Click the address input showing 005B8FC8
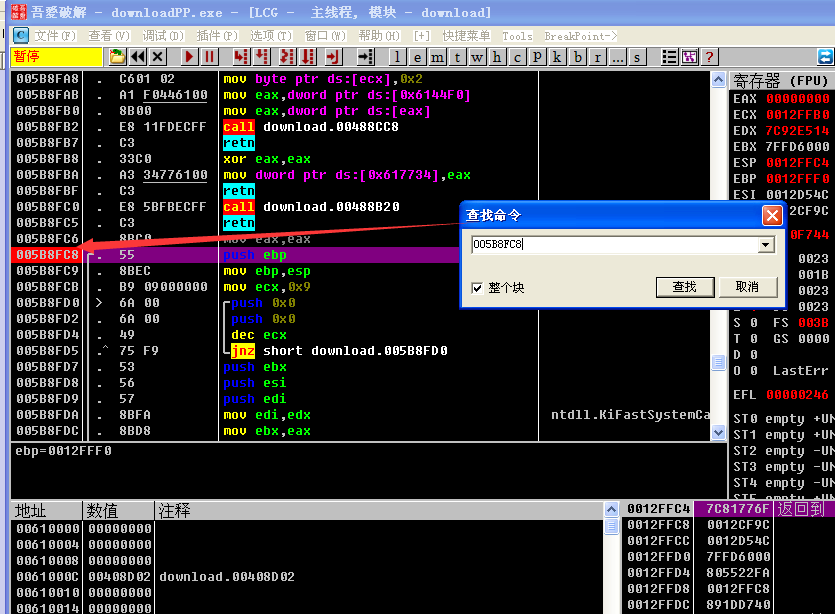835x614 pixels. [600, 243]
